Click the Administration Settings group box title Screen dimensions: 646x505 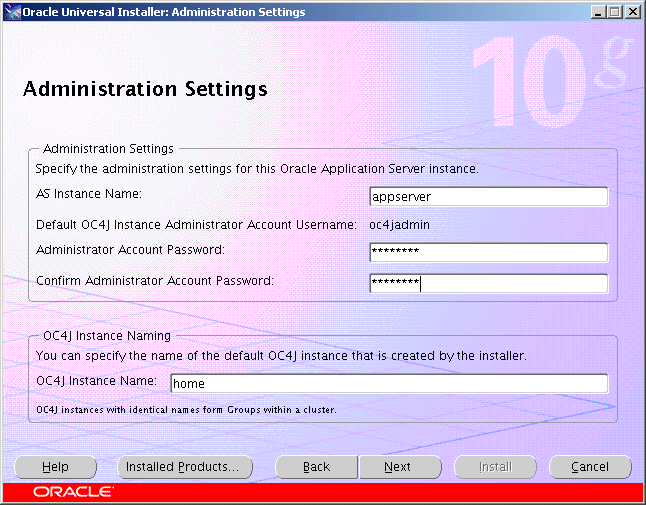108,149
